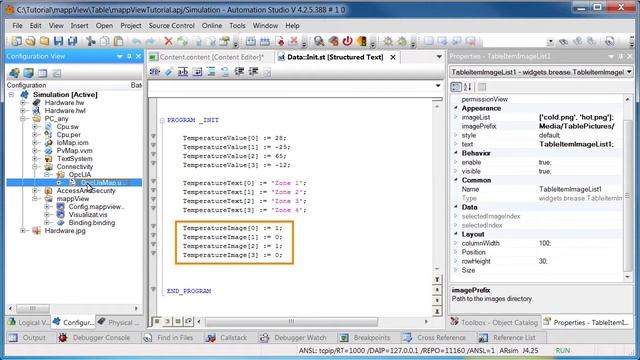
Task: Open the Online menu
Action: point(212,25)
